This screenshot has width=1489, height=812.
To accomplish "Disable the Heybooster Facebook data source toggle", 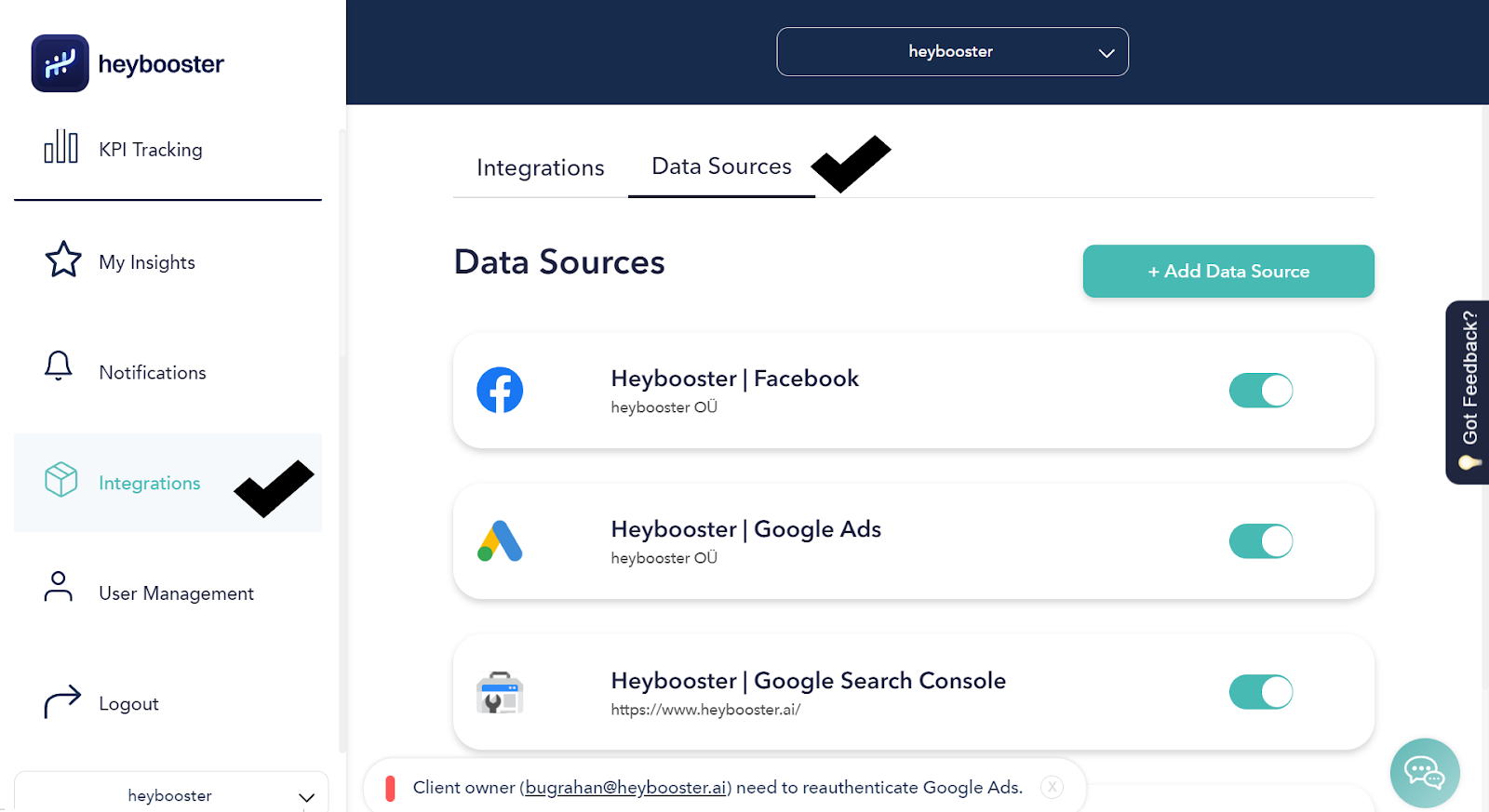I will click(1261, 391).
